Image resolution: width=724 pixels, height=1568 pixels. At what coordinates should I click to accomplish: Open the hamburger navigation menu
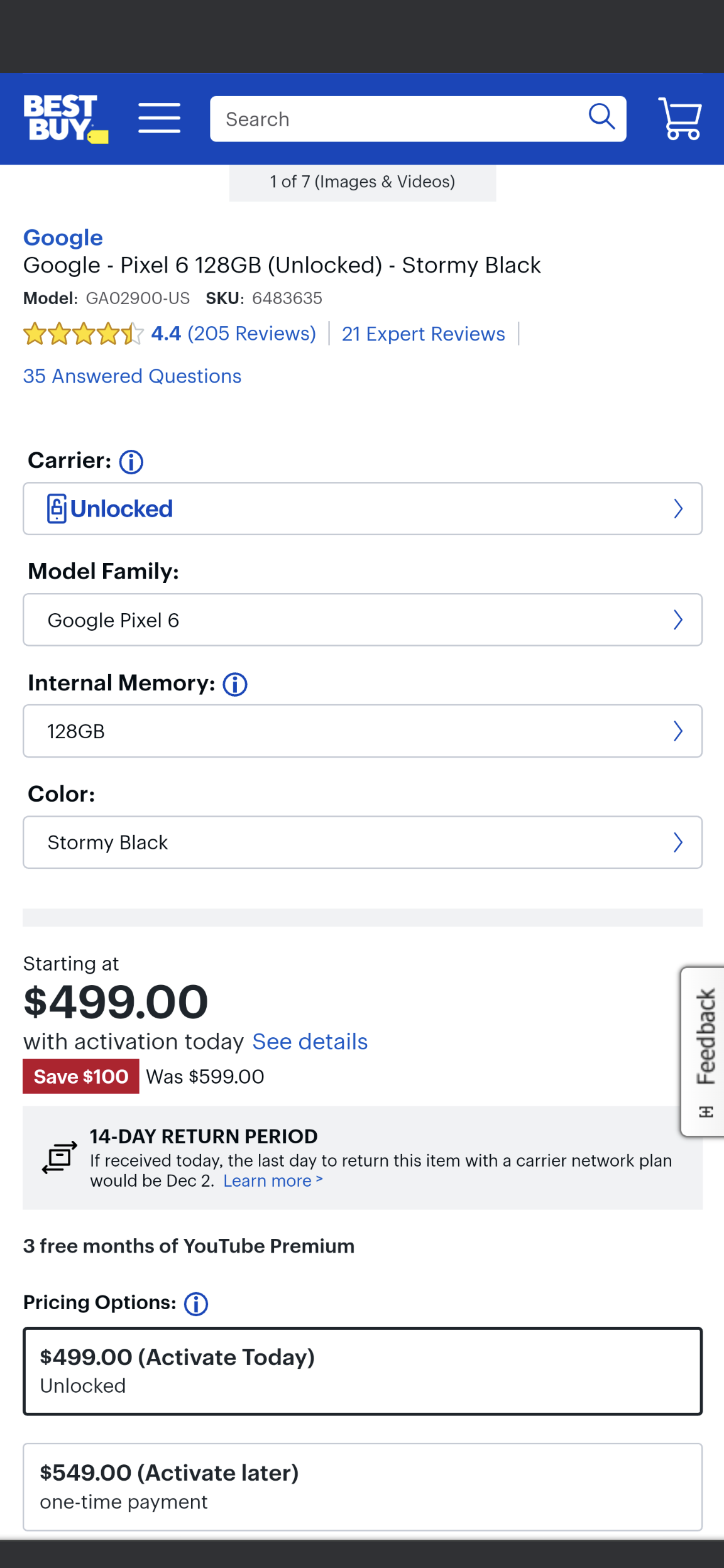(x=159, y=119)
